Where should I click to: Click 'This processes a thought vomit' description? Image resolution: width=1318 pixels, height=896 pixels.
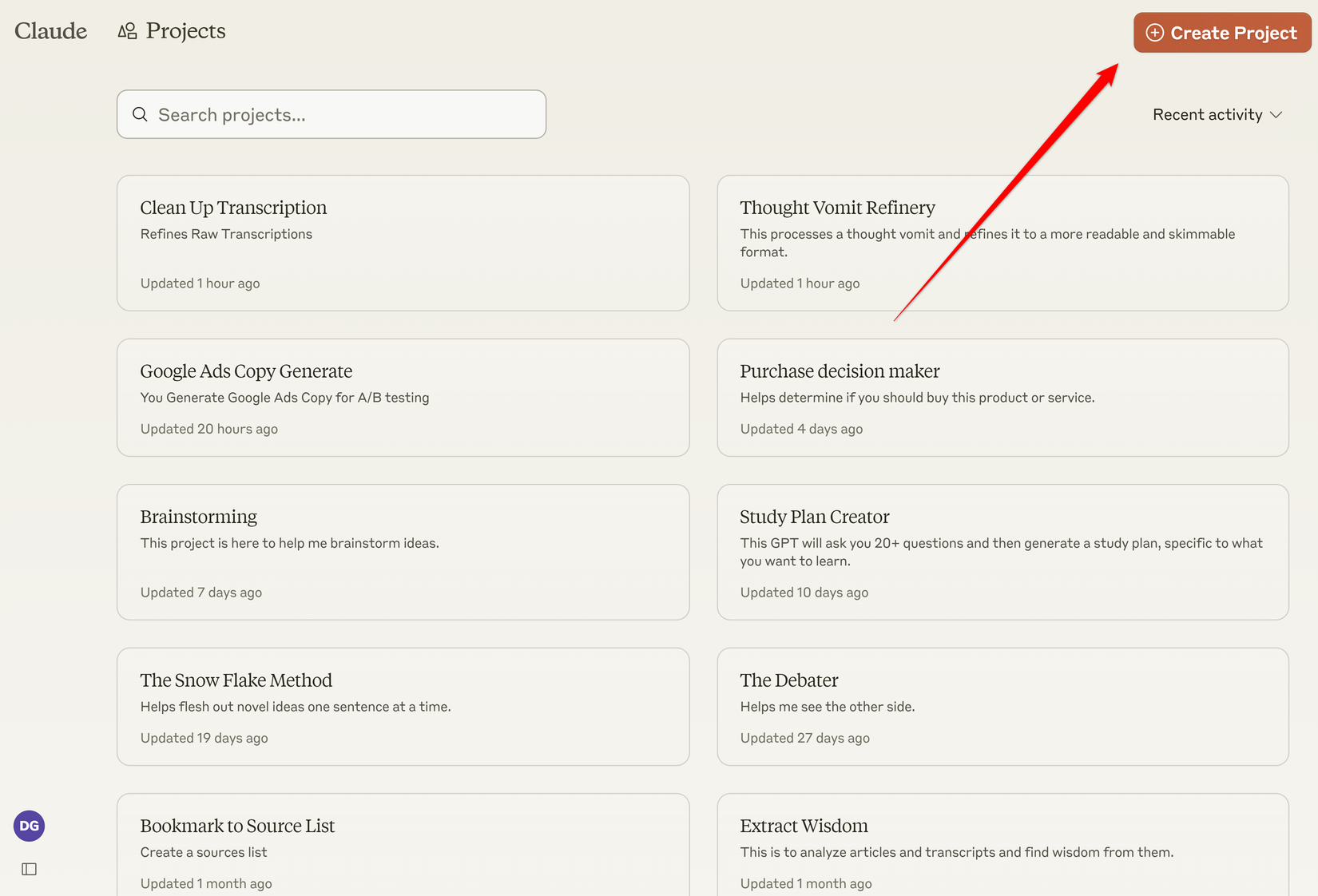(x=988, y=243)
